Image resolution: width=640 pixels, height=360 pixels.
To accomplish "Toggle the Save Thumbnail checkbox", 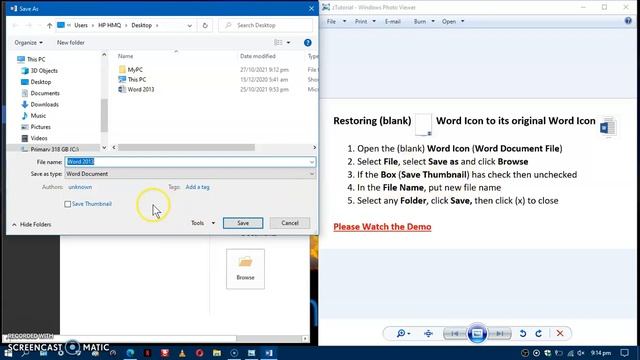I will click(68, 204).
